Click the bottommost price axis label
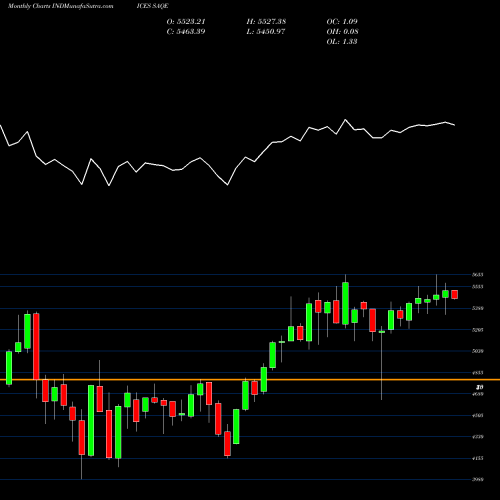The width and height of the screenshot is (500, 500). pyautogui.click(x=478, y=479)
